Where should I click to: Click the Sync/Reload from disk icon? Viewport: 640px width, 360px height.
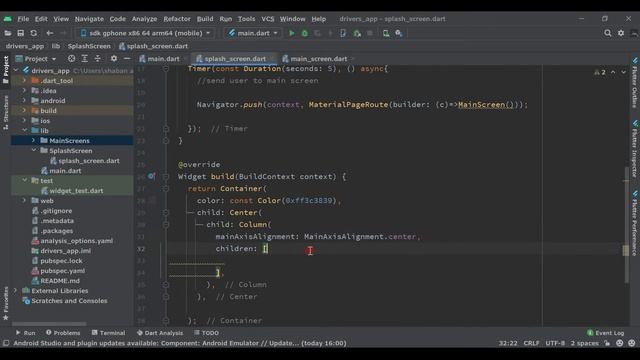coord(33,33)
